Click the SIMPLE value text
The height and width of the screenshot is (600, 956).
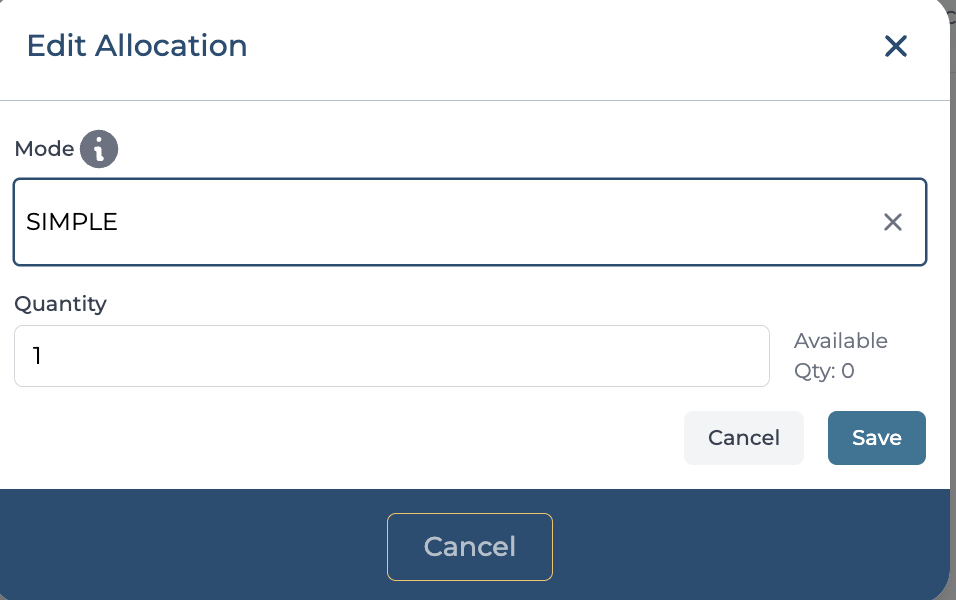coord(72,222)
